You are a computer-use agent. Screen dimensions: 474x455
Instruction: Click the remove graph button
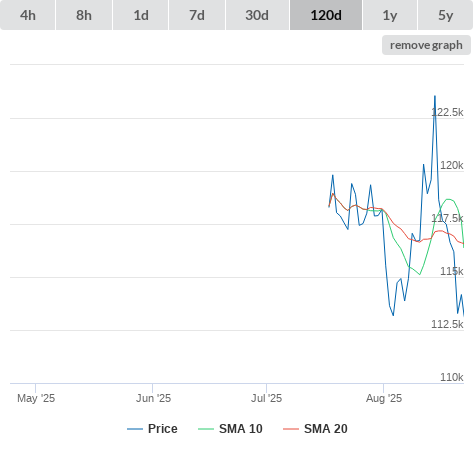426,45
